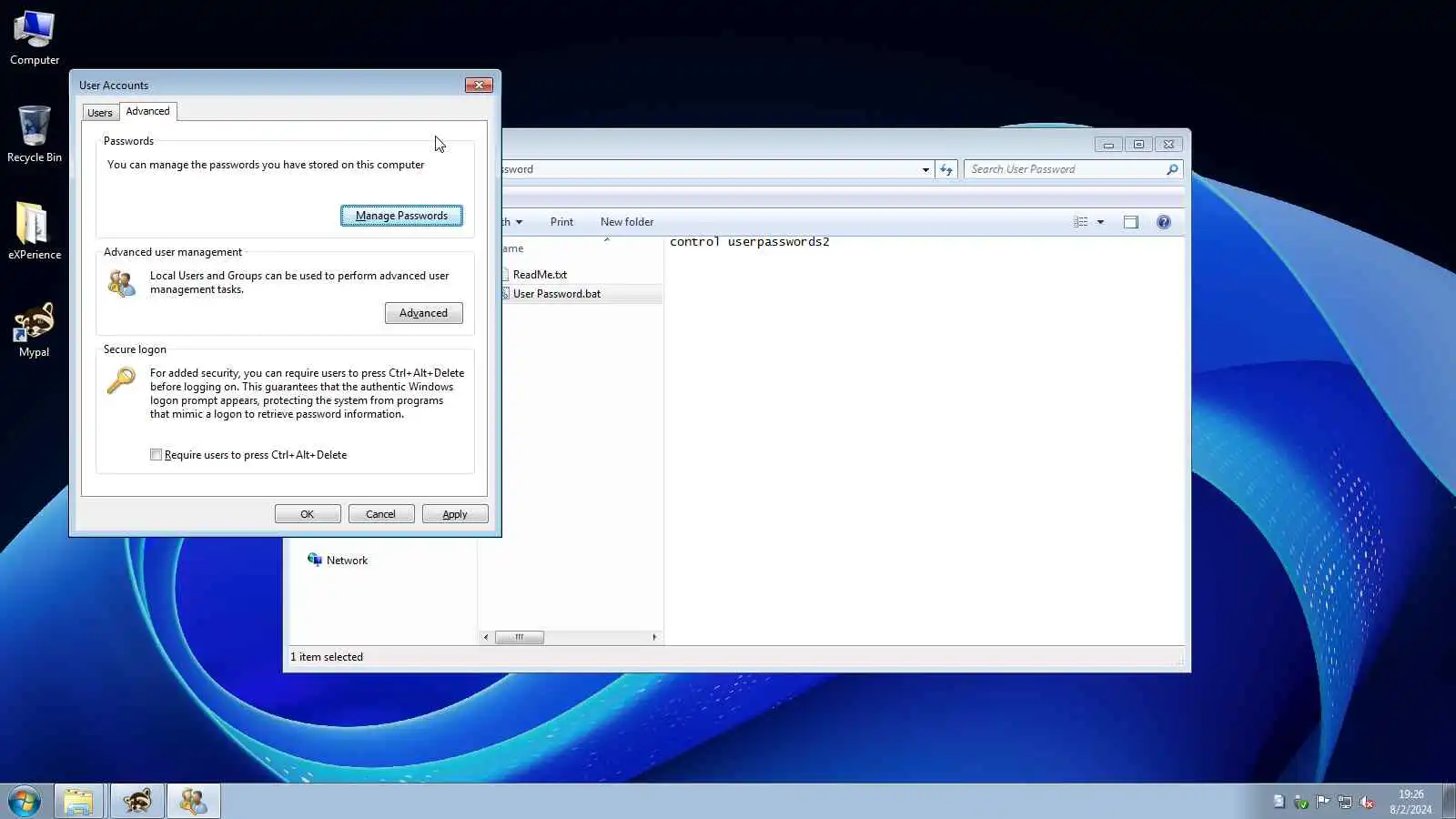Click the Apply button
The image size is (1456, 819).
455,514
